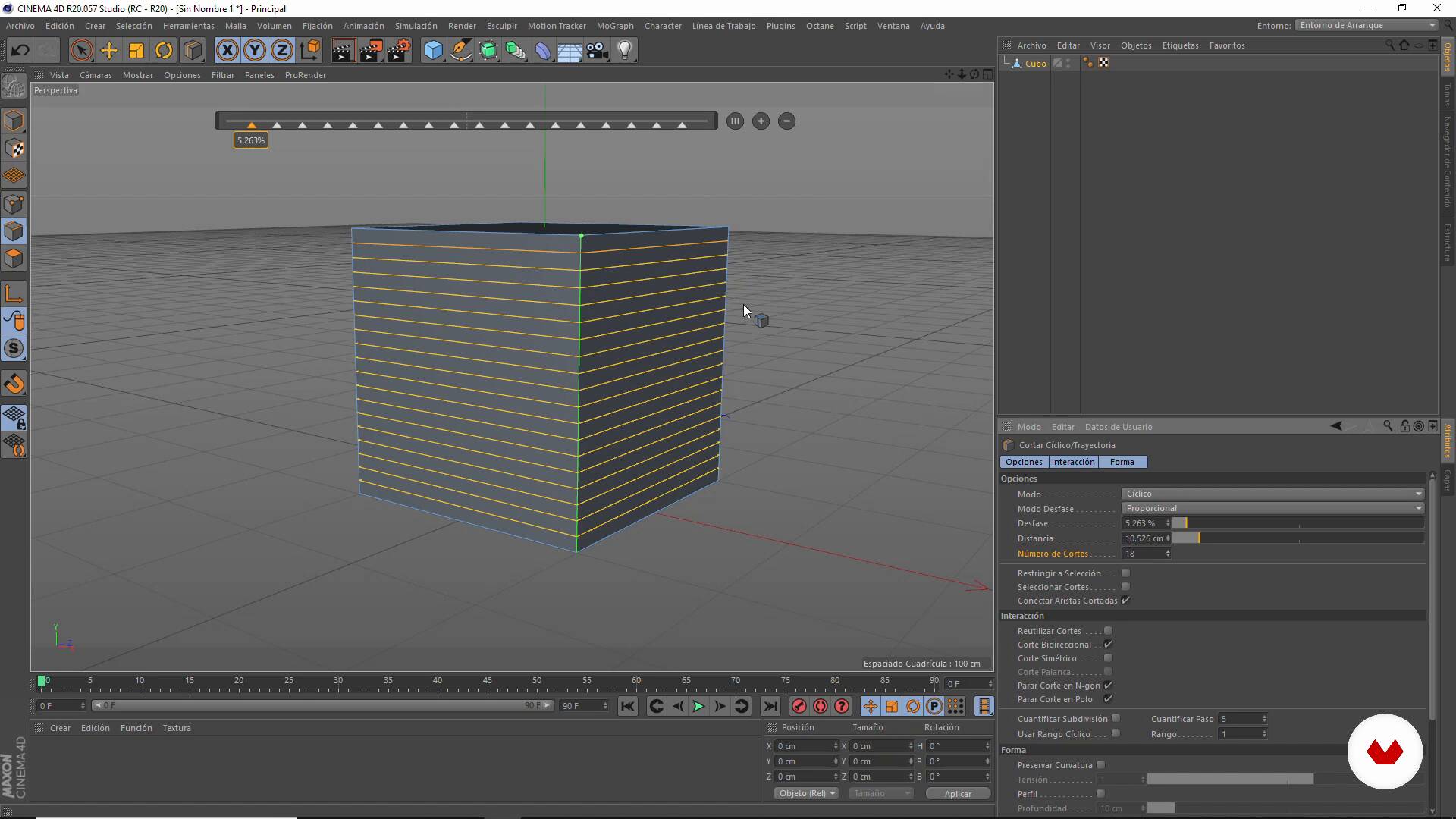Viewport: 1456px width, 819px height.
Task: Click the Distancia value stepper
Action: coord(1168,538)
